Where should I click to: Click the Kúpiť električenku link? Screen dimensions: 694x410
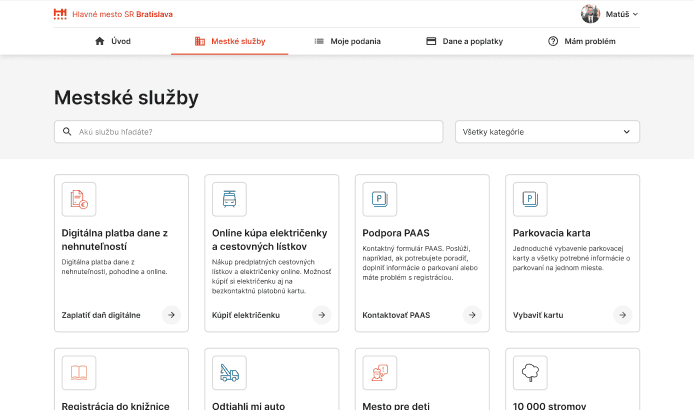pyautogui.click(x=246, y=315)
